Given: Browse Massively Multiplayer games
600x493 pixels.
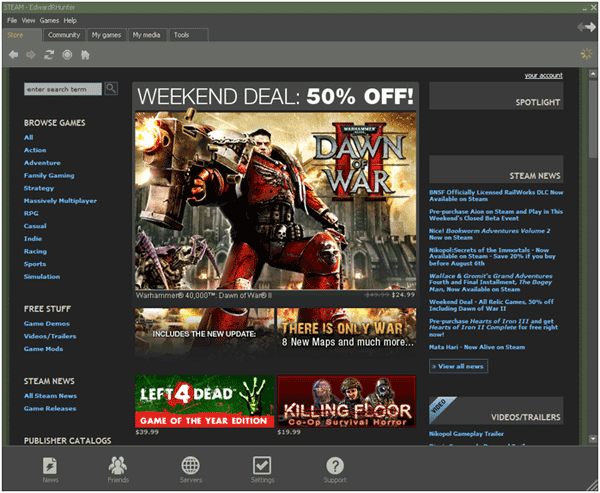Looking at the screenshot, I should point(60,201).
